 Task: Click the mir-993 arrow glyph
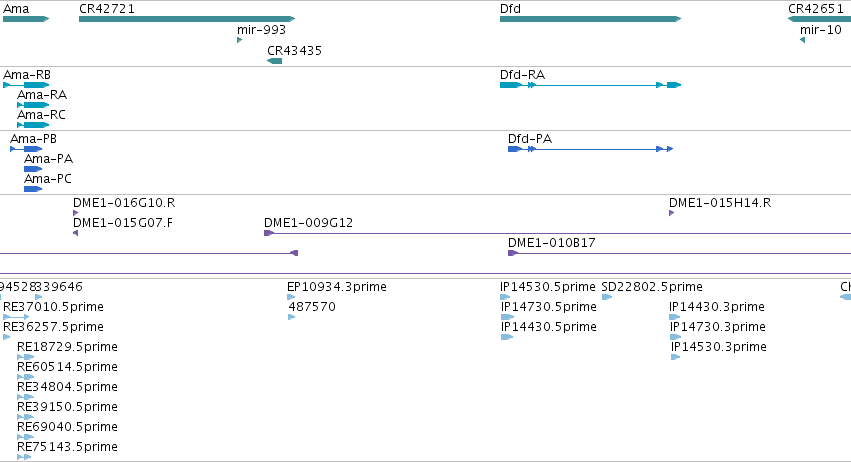tap(239, 40)
